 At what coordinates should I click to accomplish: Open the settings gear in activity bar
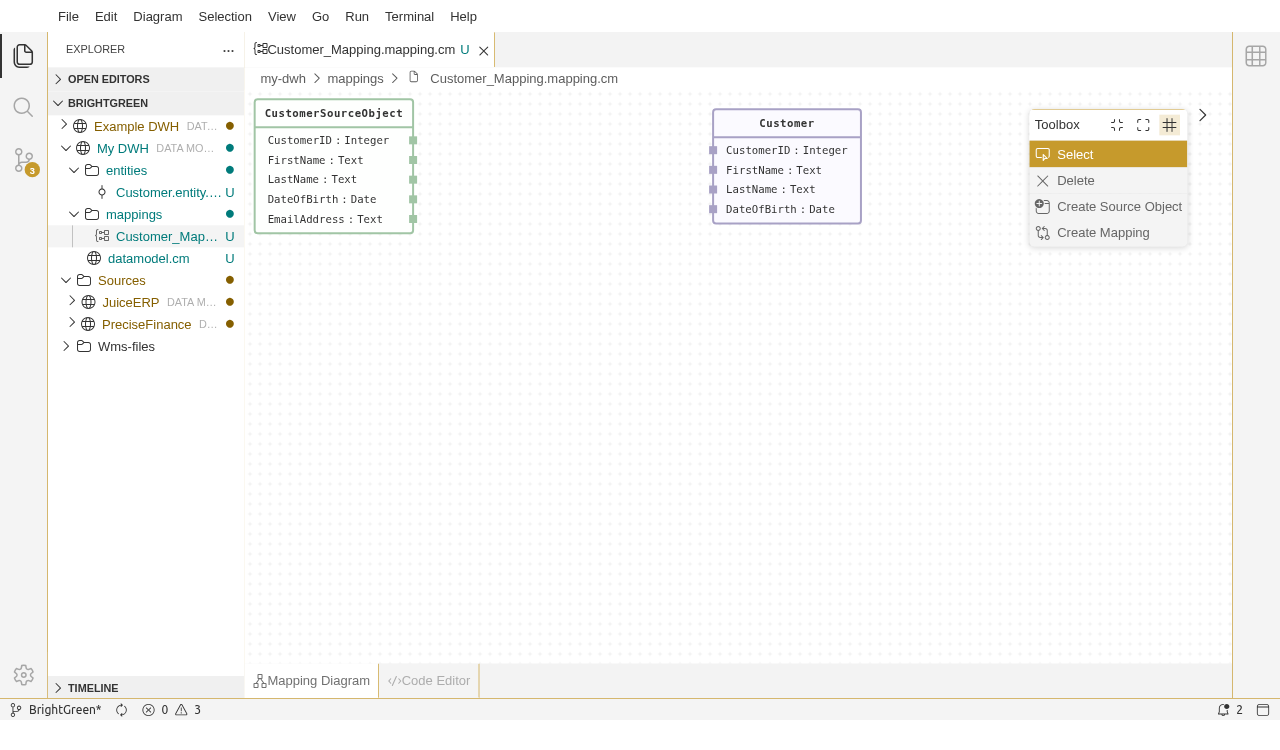point(23,675)
